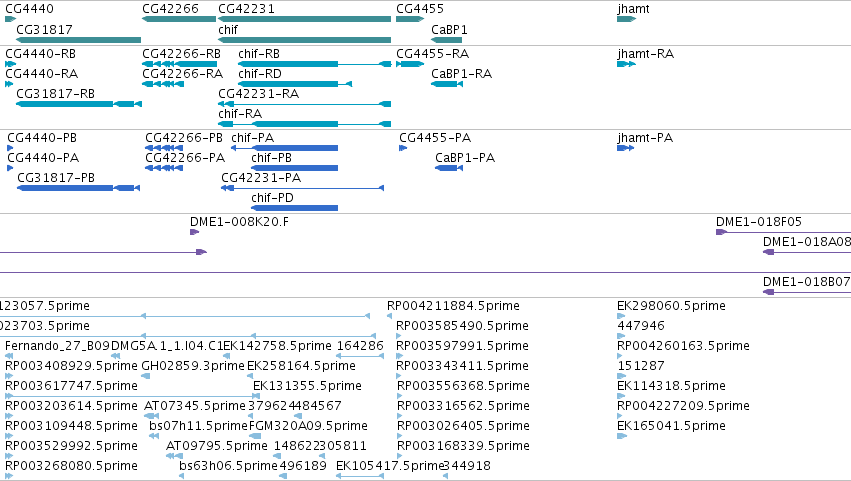
Task: Select EST RP003617747.5prime
Action: (x=72, y=386)
